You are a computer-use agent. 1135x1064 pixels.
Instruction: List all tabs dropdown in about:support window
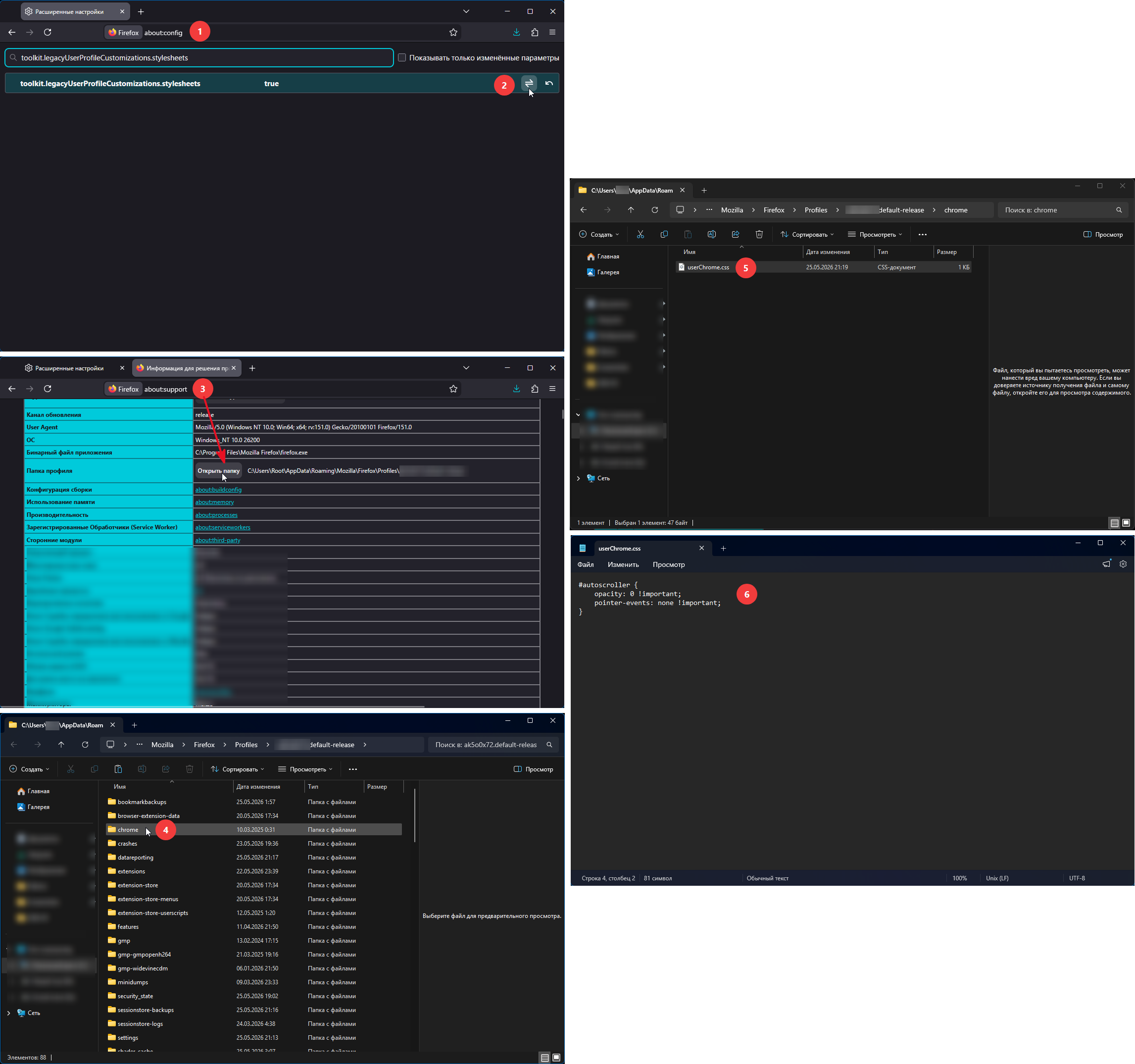tap(466, 368)
